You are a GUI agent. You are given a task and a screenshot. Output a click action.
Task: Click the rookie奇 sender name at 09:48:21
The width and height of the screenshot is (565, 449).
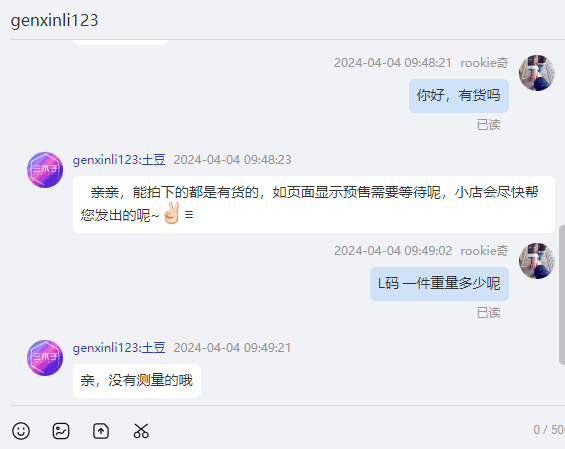pyautogui.click(x=484, y=63)
